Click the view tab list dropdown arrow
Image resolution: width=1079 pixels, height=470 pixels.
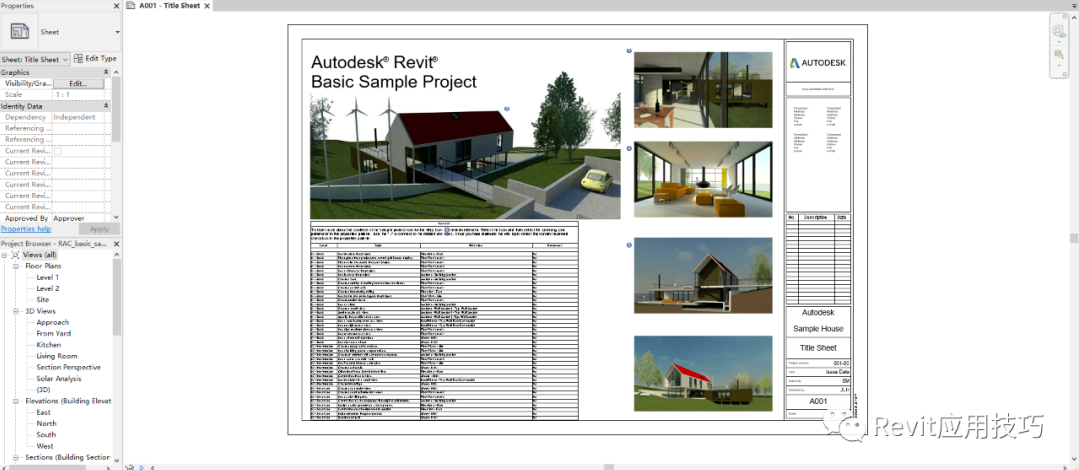point(1073,6)
